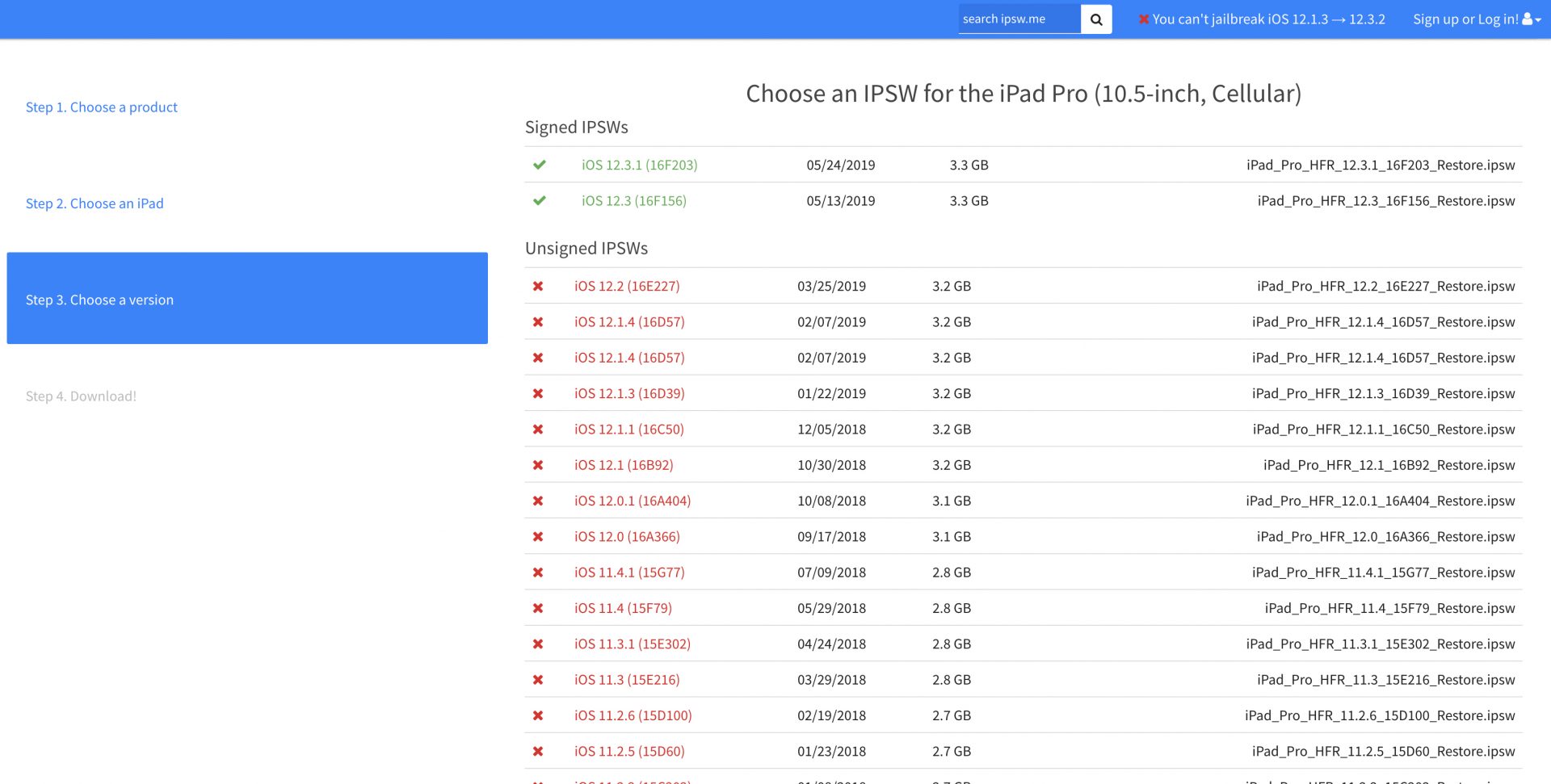
Task: Click the user account icon
Action: point(1527,19)
